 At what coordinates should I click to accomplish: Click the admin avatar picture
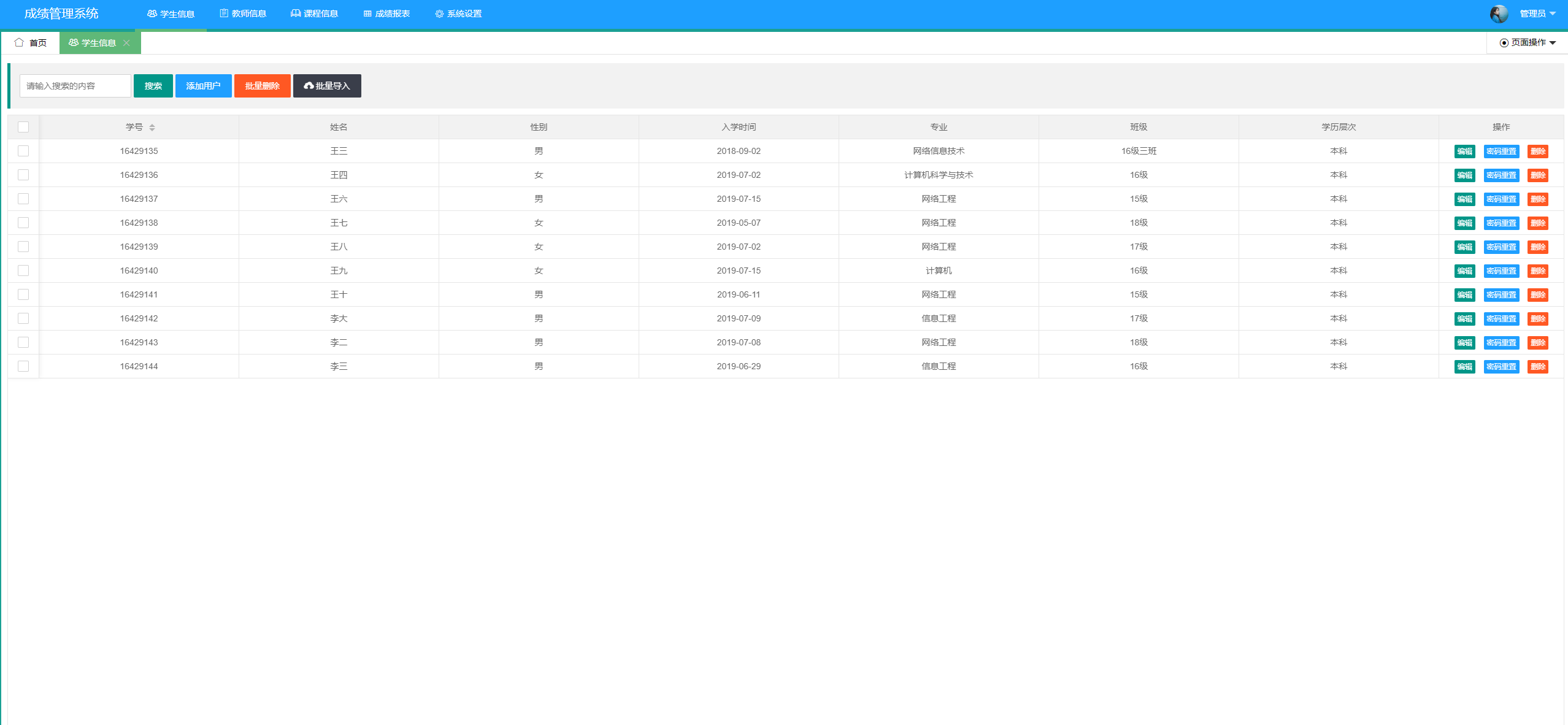[1499, 13]
